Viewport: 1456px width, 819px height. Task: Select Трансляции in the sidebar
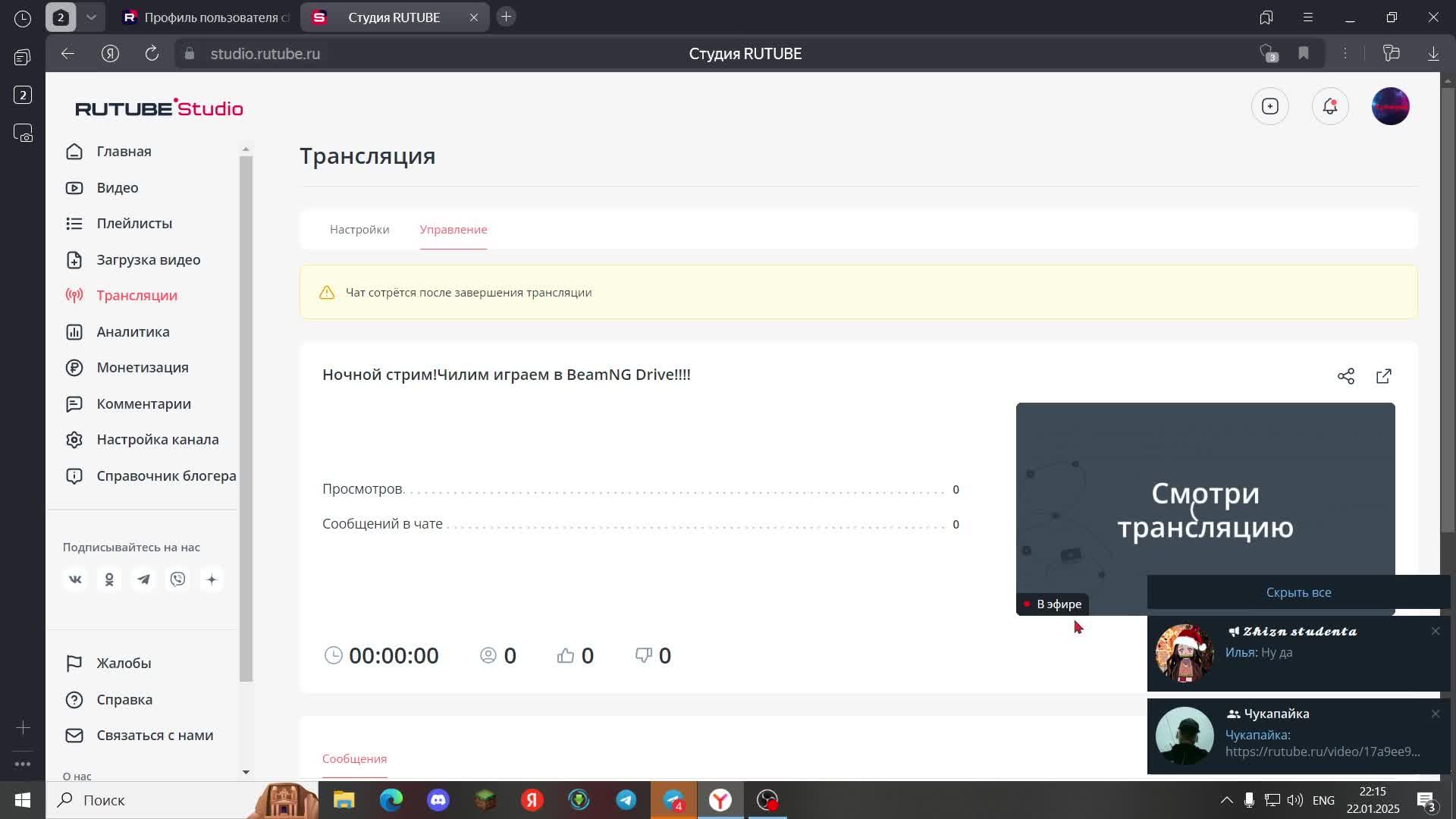[x=136, y=296]
